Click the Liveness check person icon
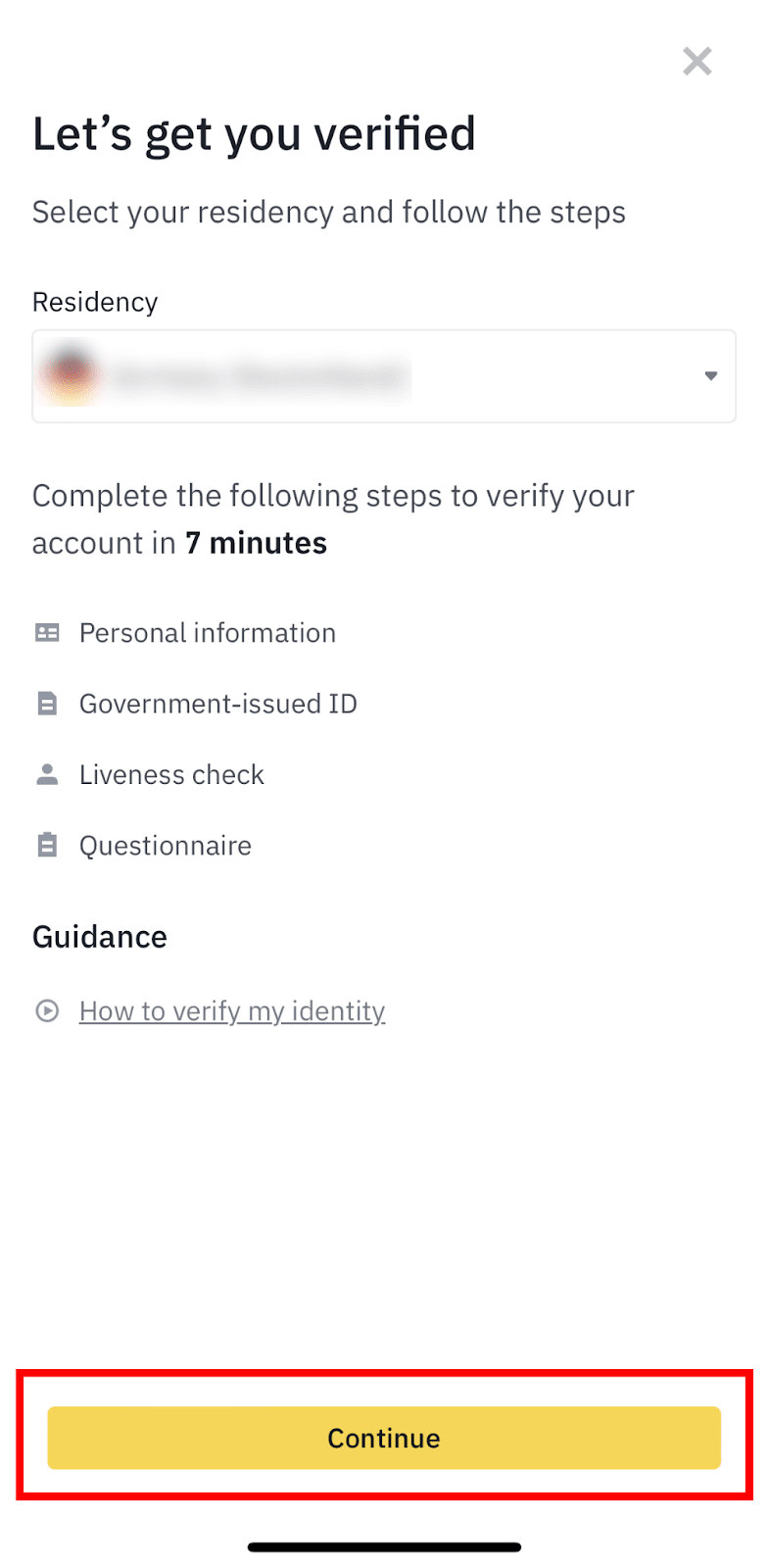The height and width of the screenshot is (1568, 768). 47,774
